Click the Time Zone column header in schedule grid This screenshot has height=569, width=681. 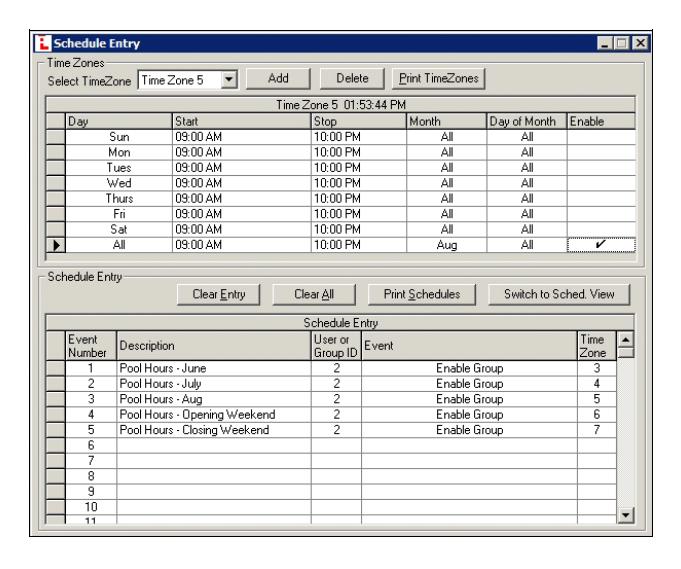tap(597, 346)
